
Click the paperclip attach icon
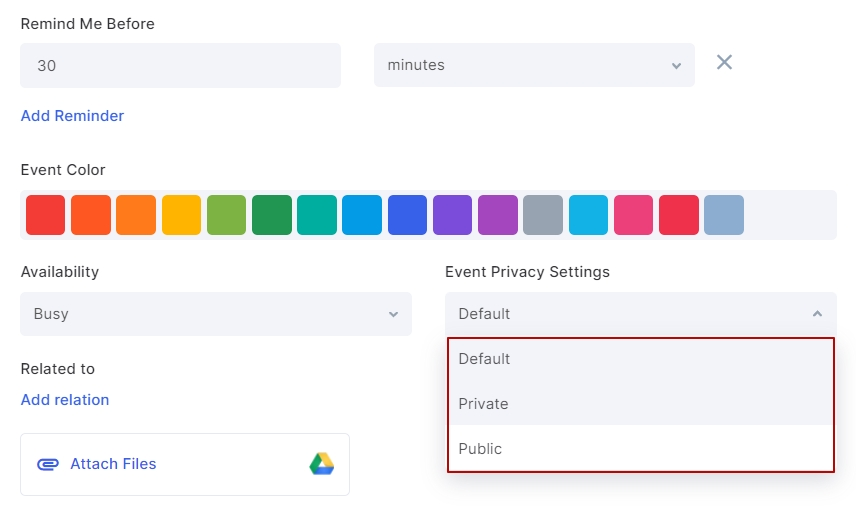pyautogui.click(x=47, y=464)
